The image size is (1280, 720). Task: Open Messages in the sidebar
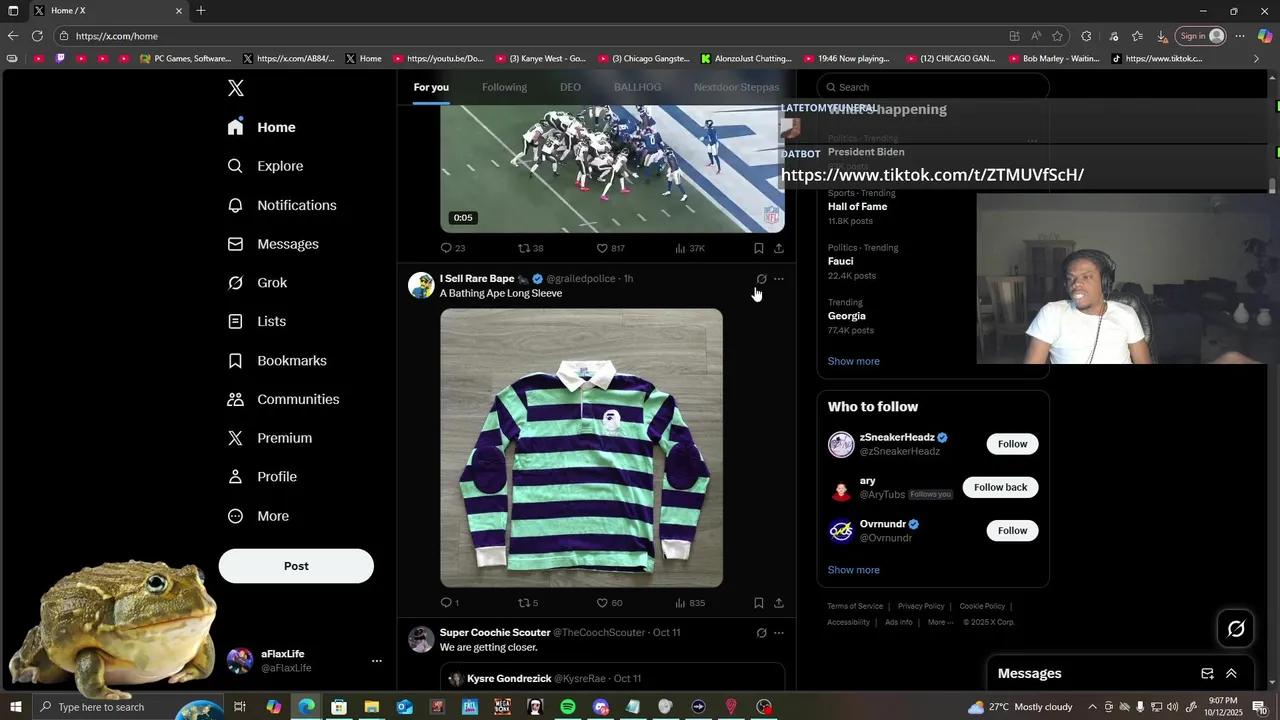pyautogui.click(x=274, y=244)
